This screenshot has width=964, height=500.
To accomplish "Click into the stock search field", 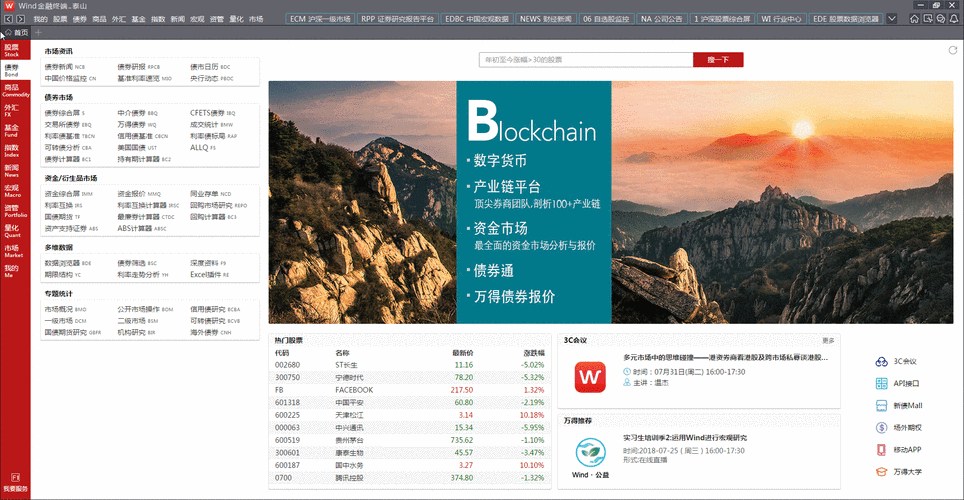I will (x=586, y=60).
